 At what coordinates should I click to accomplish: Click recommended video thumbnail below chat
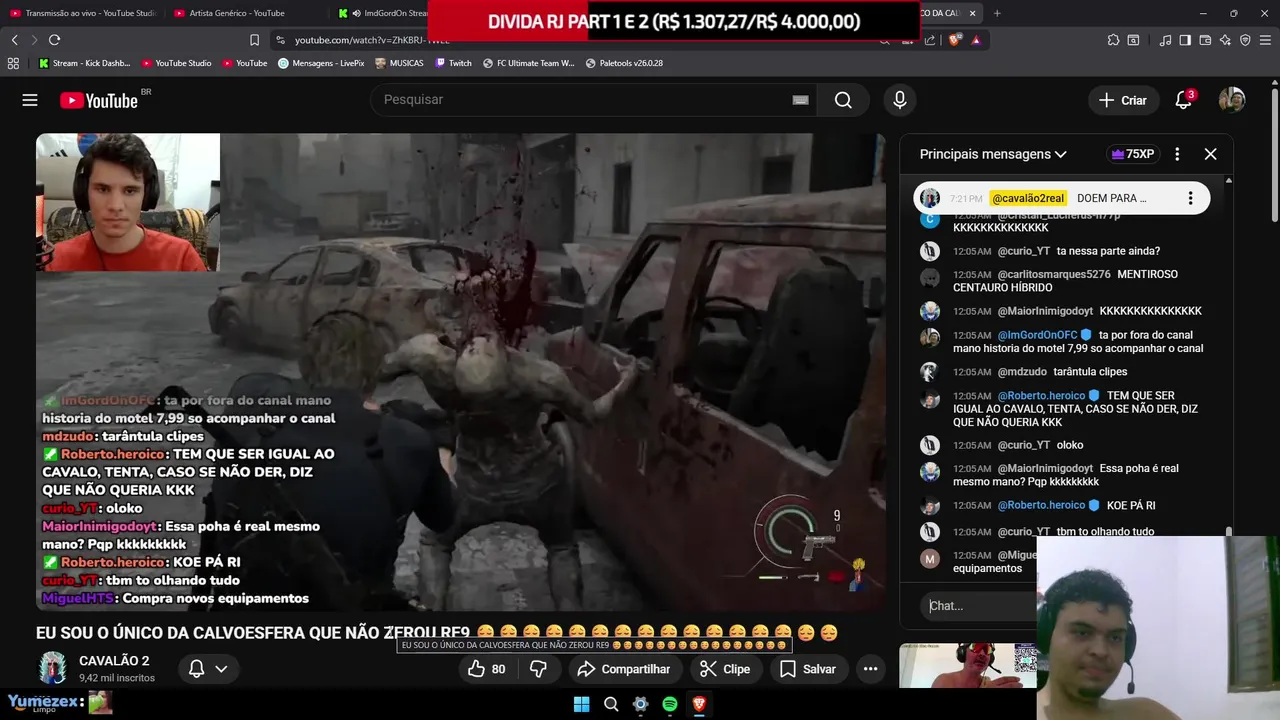(x=968, y=665)
